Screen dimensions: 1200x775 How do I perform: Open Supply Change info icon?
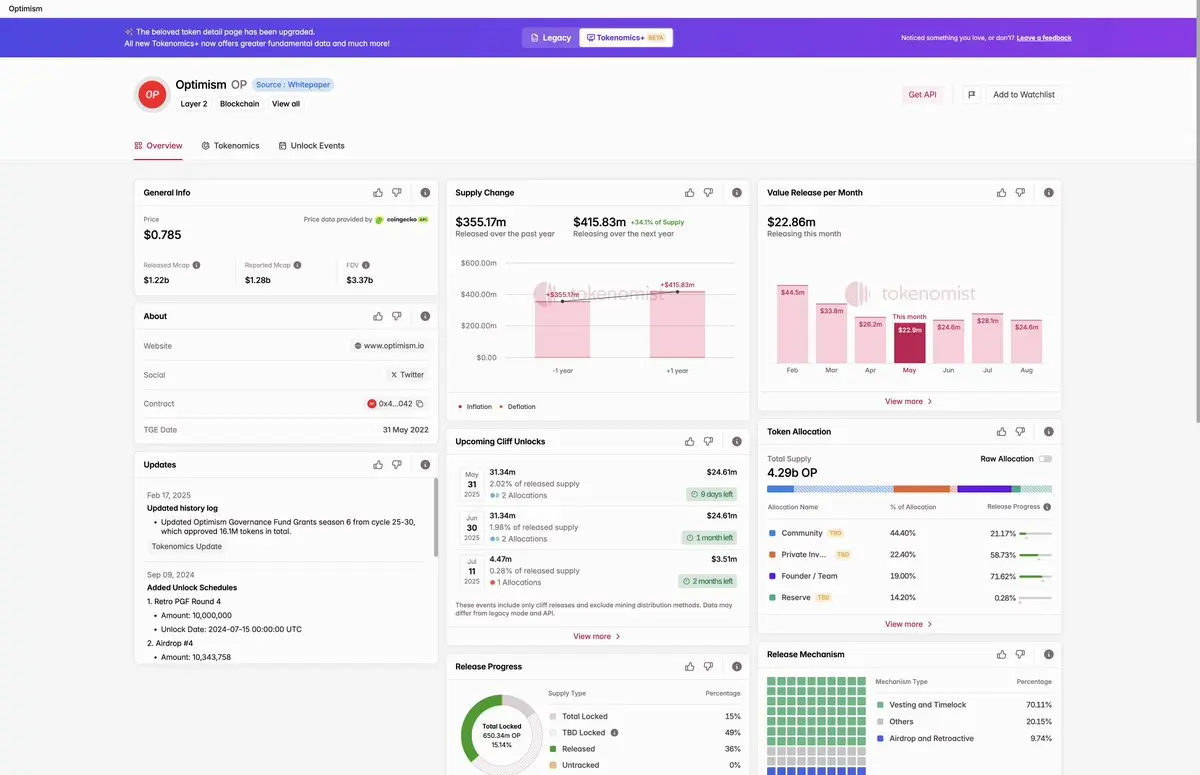click(x=737, y=193)
